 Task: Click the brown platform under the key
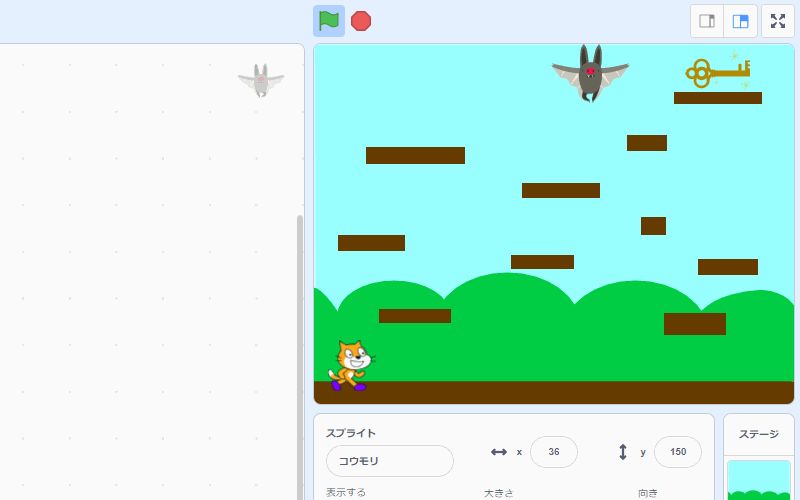[x=717, y=98]
